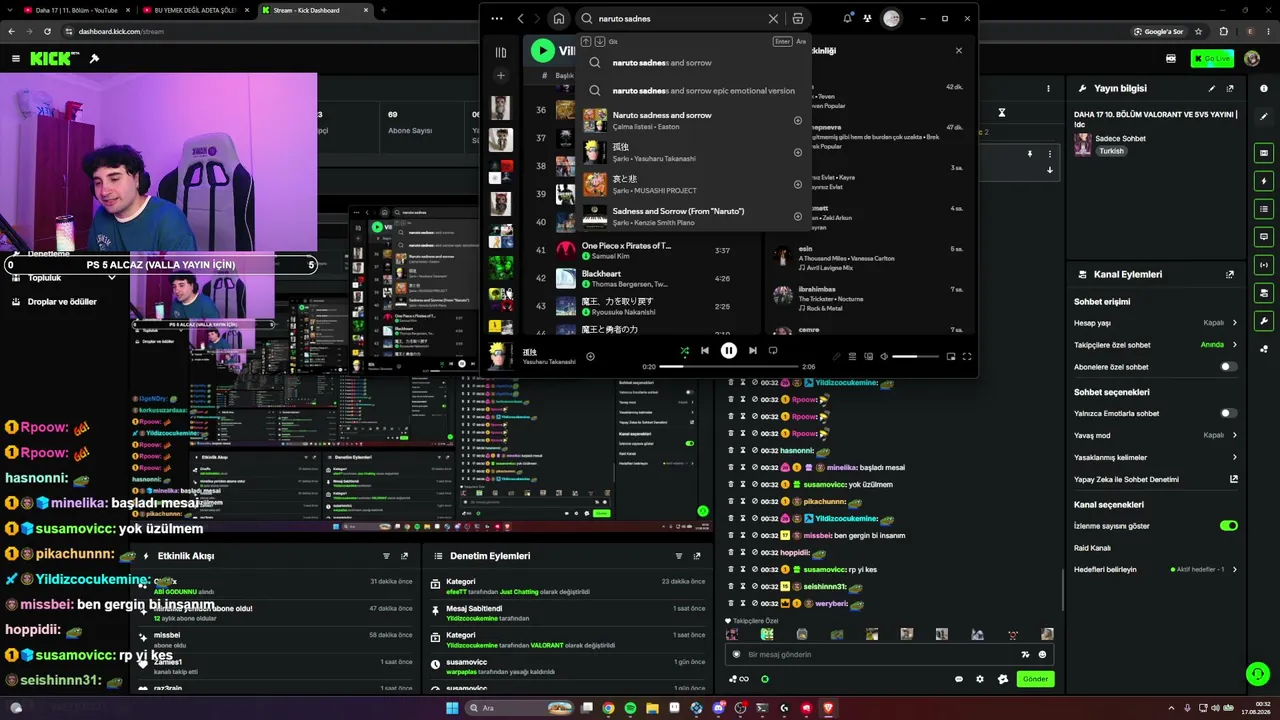Viewport: 1280px width, 720px height.
Task: Open filter on Denetim Eylemleri panel
Action: 679,556
